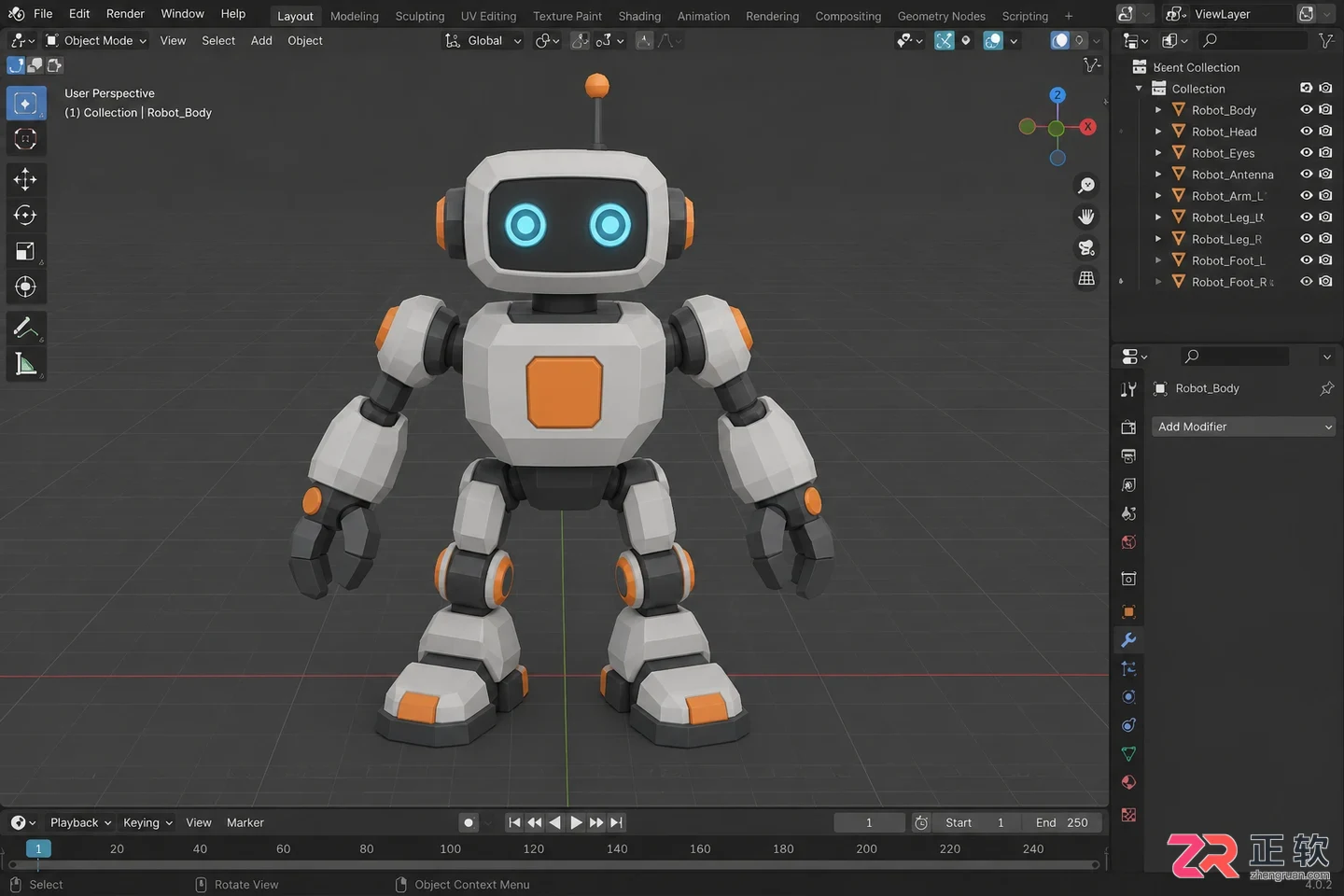
Task: Click the End frame 250 field
Action: point(1061,822)
